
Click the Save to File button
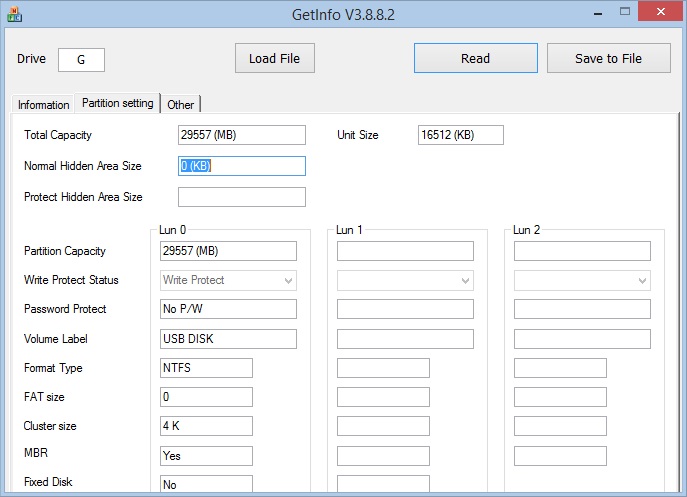click(609, 58)
